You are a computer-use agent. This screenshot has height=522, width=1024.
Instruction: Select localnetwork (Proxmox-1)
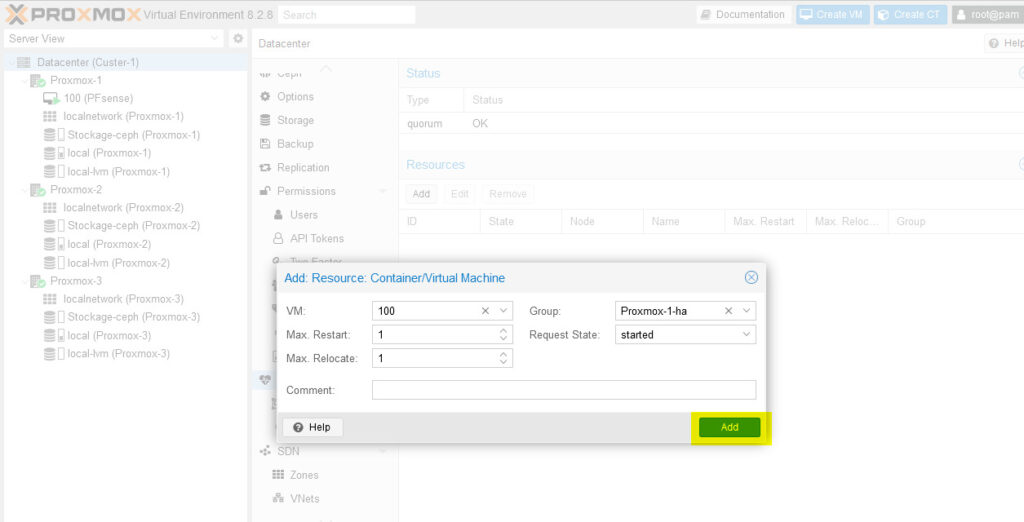(x=123, y=116)
